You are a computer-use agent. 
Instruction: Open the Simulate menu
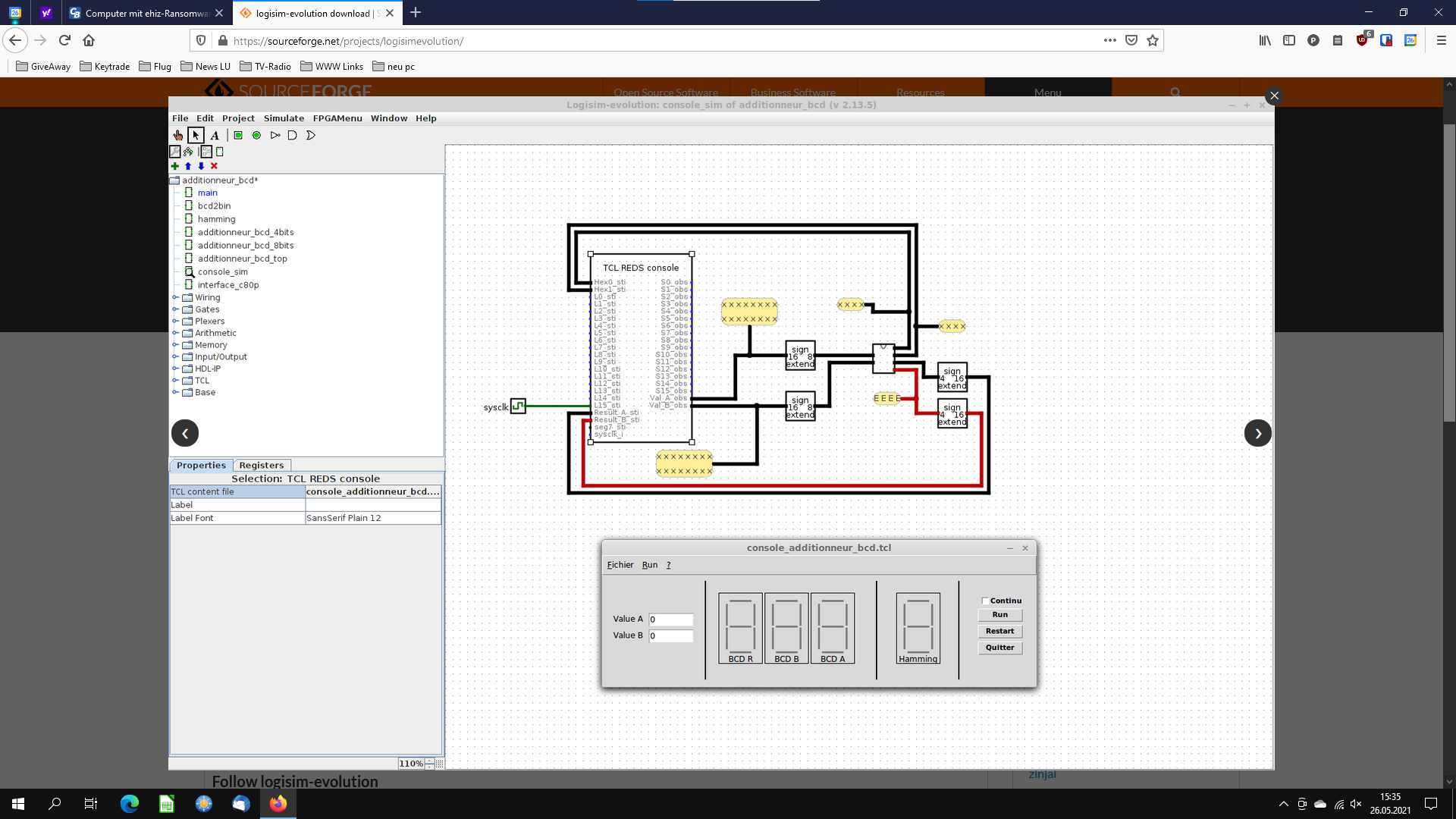click(284, 118)
